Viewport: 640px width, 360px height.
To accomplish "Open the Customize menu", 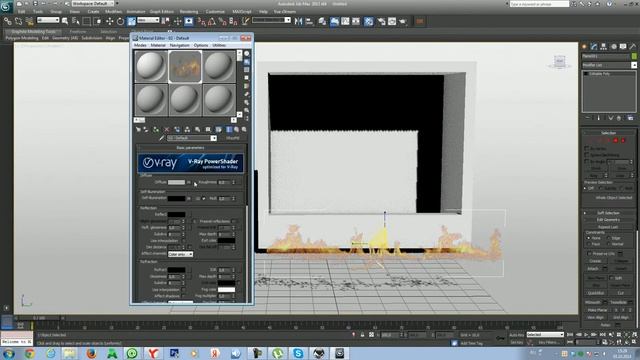I will (x=215, y=11).
